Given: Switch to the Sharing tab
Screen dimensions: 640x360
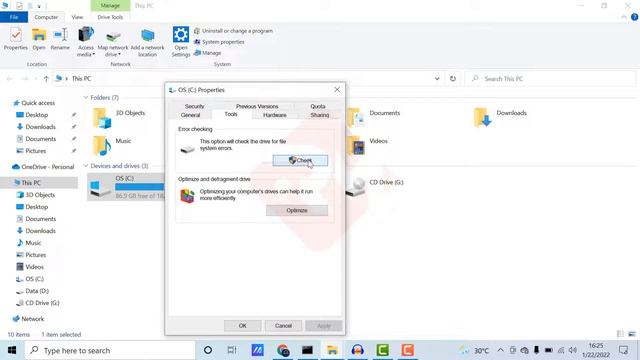Looking at the screenshot, I should (320, 115).
